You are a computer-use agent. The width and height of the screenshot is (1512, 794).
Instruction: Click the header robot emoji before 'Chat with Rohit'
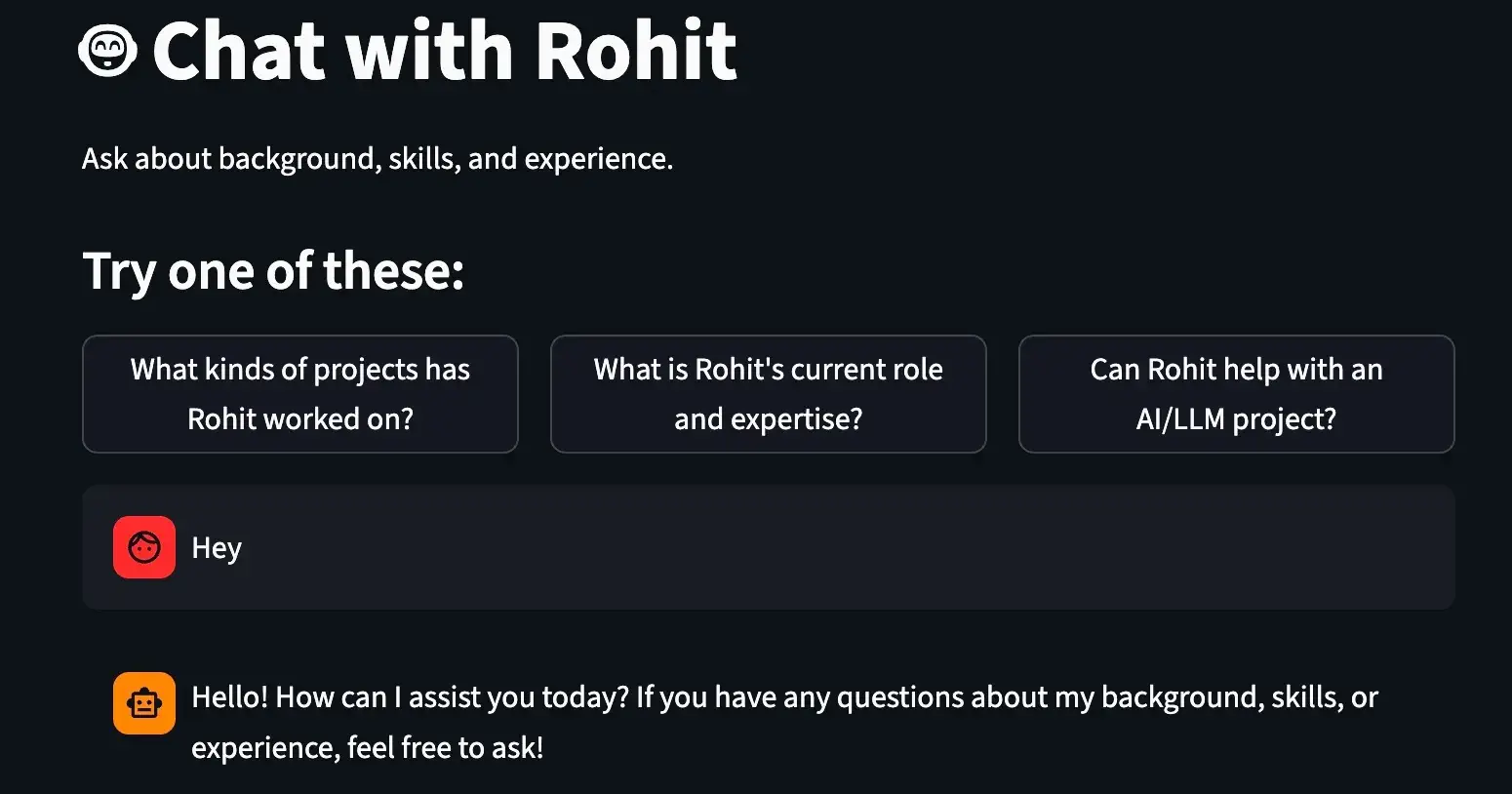point(107,49)
